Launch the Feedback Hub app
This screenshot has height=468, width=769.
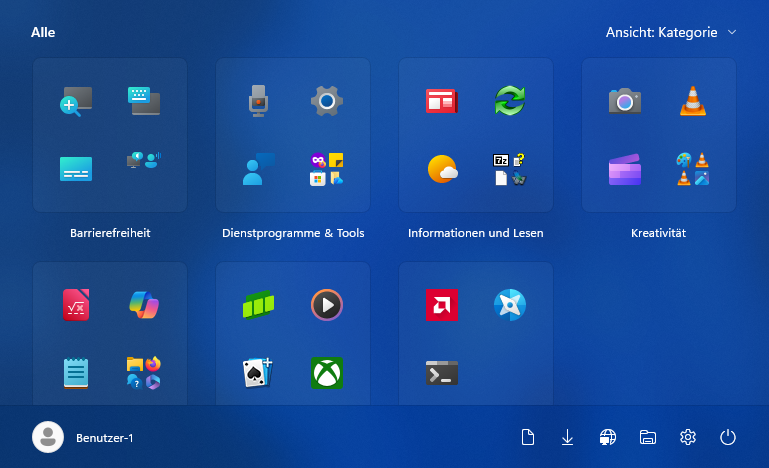[258, 169]
